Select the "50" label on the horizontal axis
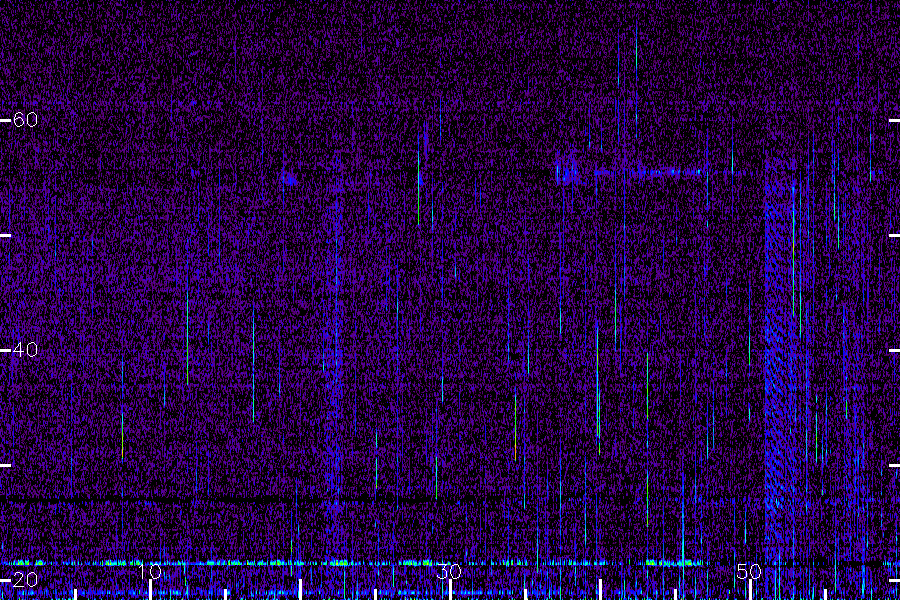Screen dimensions: 900x600 (x=749, y=571)
